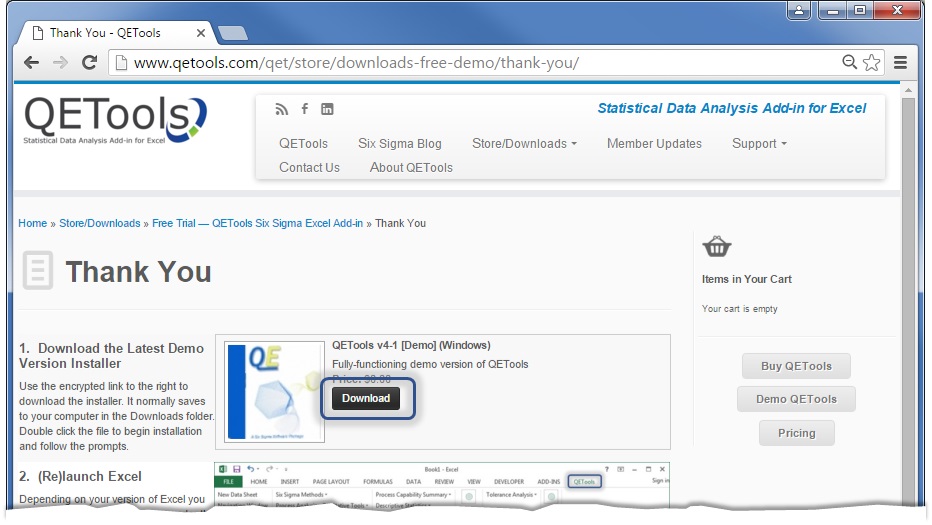Open the Contact Us menu item
932x525 pixels.
[309, 168]
